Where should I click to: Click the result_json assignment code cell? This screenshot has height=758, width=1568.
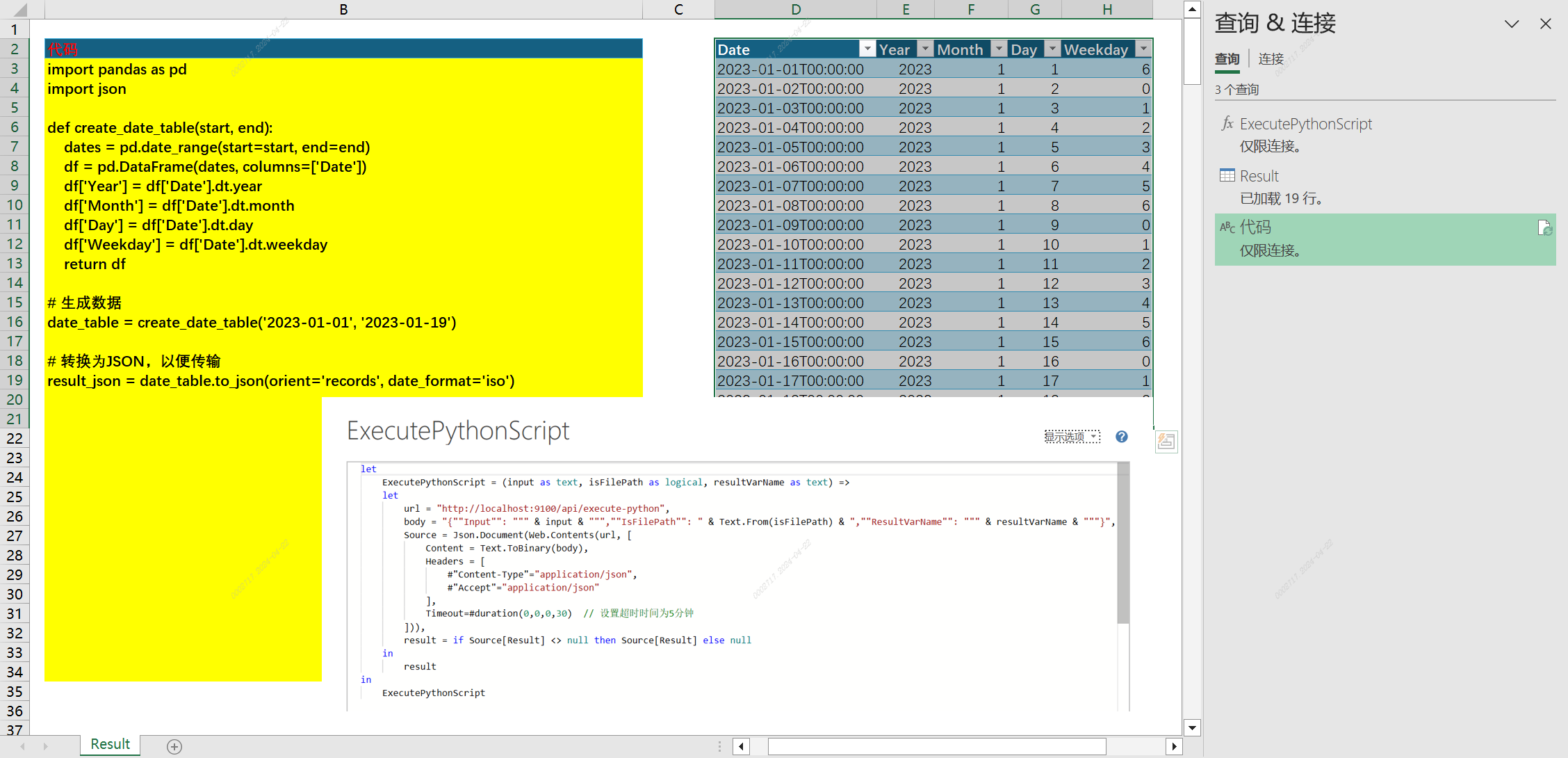pos(343,380)
